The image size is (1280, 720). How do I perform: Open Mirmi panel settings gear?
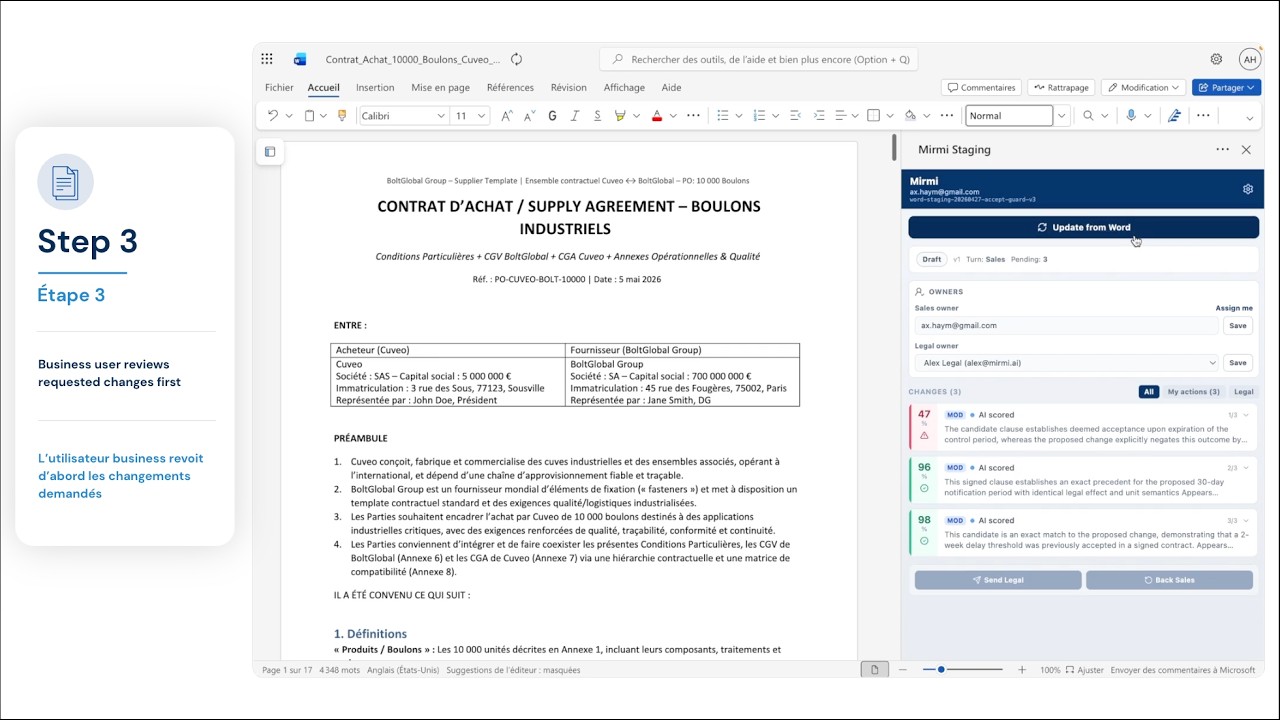coord(1248,189)
